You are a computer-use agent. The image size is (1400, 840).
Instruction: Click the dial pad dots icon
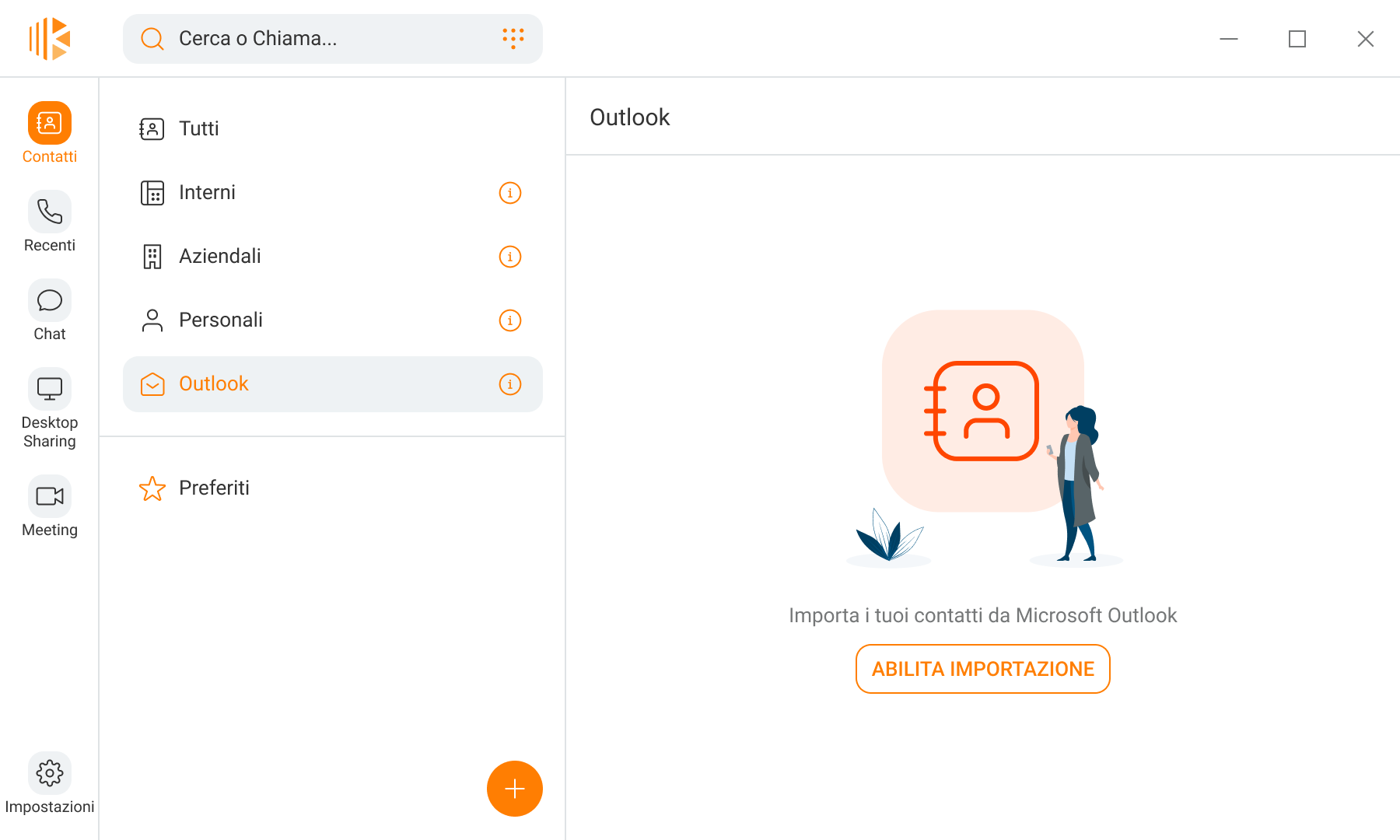513,38
